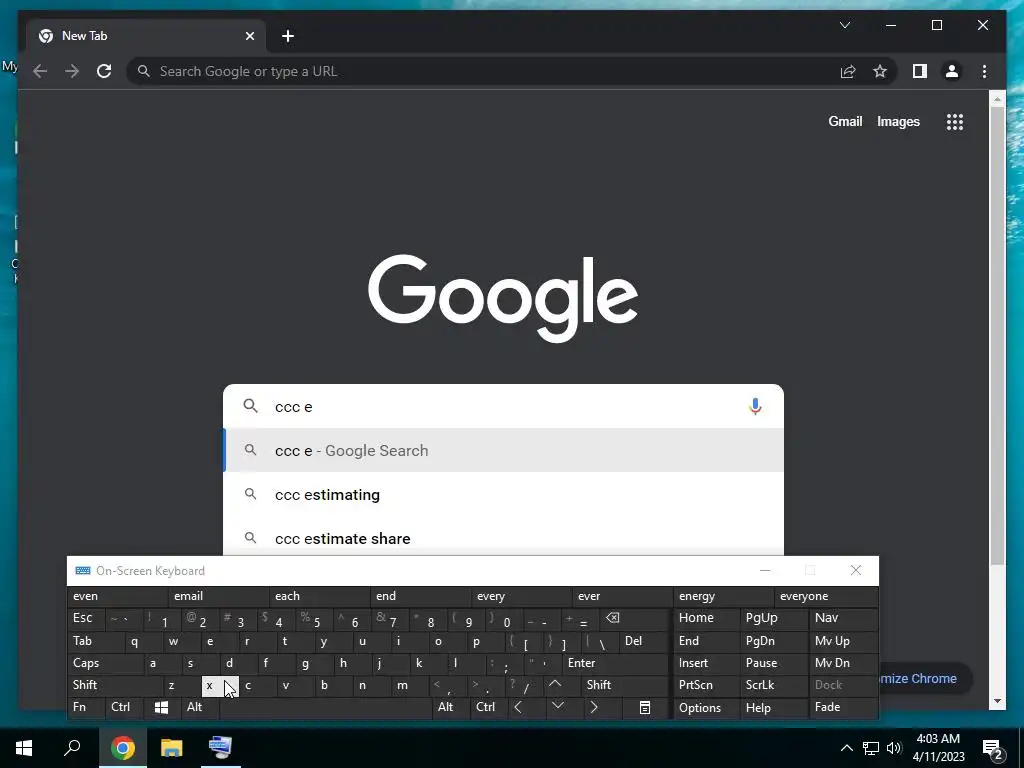Image resolution: width=1024 pixels, height=768 pixels.
Task: Start voice search with microphone
Action: 755,406
